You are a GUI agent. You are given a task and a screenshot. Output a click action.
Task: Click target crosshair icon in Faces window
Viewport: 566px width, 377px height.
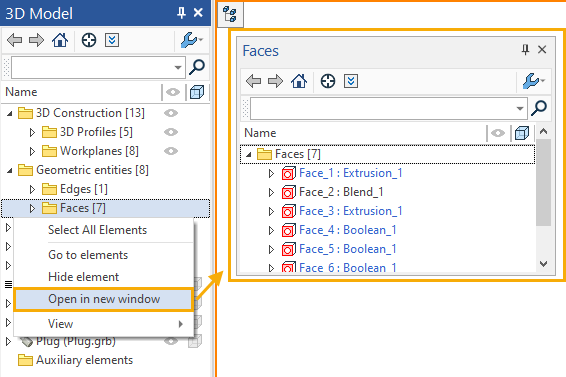pyautogui.click(x=328, y=81)
